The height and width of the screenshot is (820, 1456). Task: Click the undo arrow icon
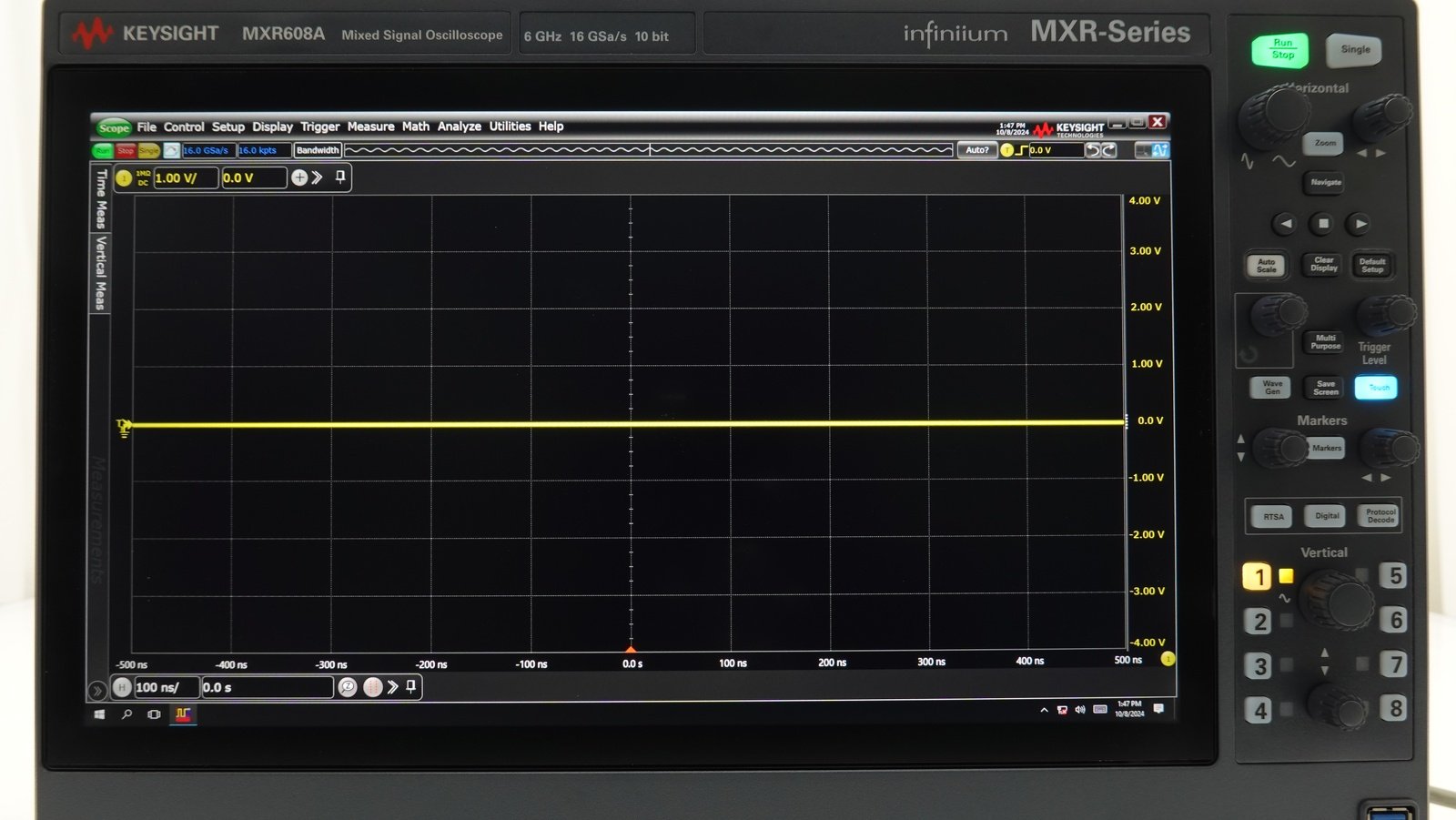1094,150
